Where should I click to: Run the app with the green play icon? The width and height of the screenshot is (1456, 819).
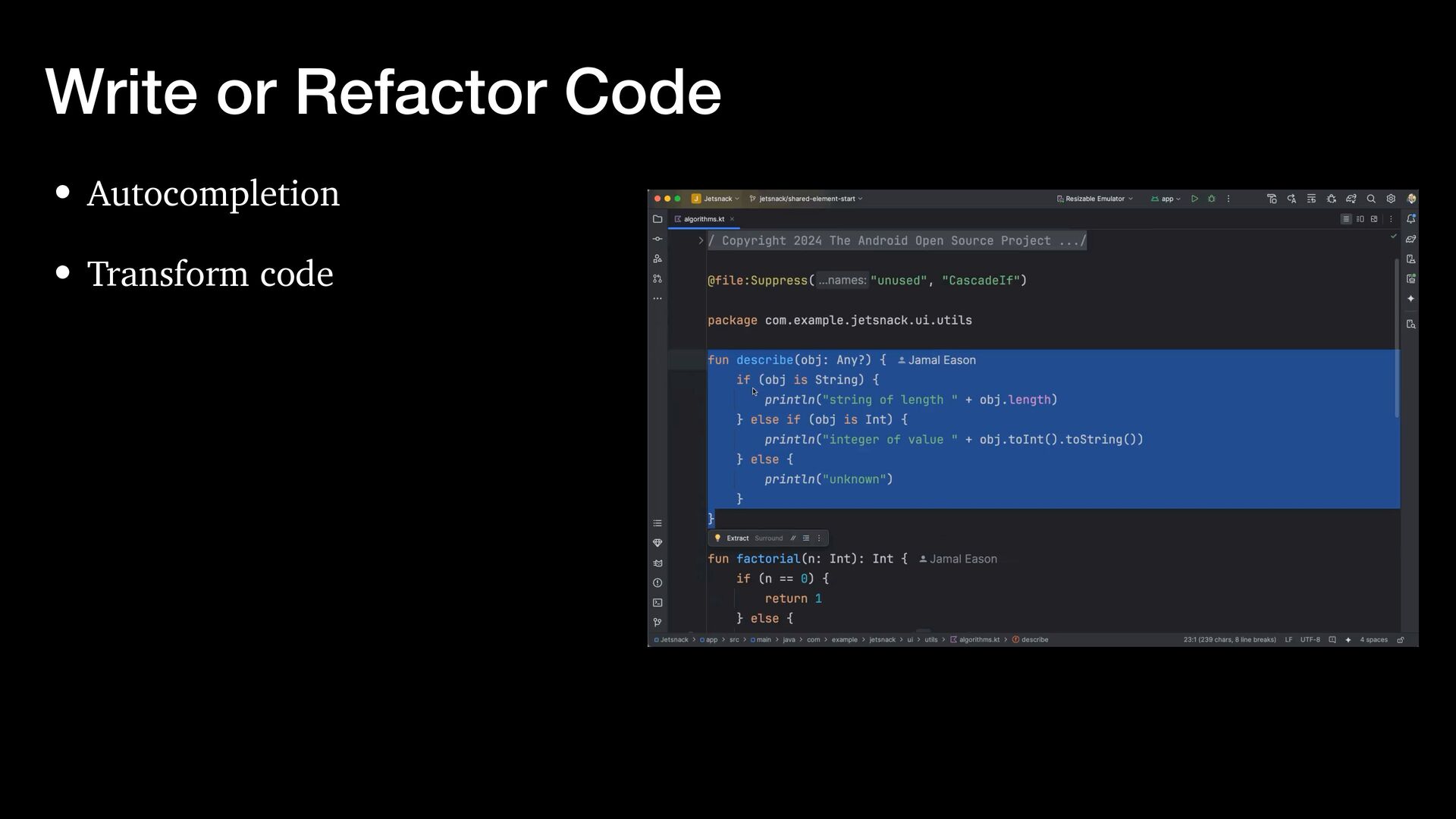click(1194, 199)
